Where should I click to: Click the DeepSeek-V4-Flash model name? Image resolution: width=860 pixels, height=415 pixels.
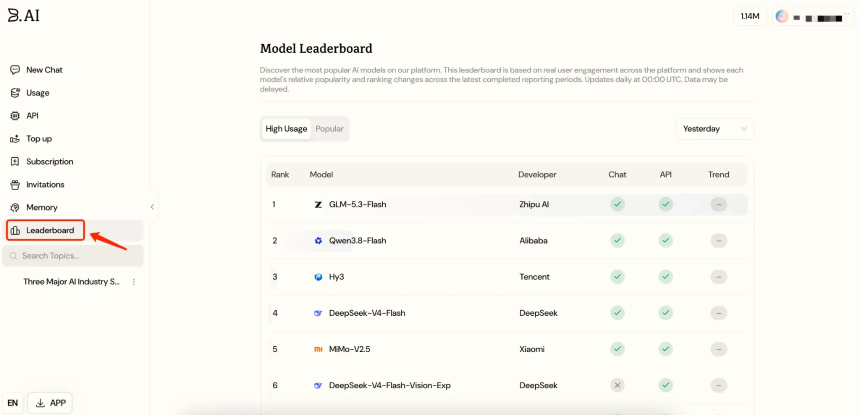pos(367,313)
